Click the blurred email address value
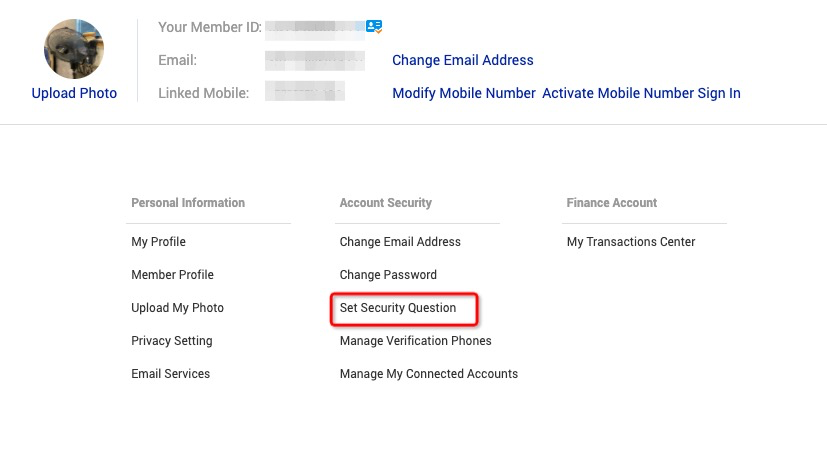Viewport: 827px width, 455px height. 314,60
